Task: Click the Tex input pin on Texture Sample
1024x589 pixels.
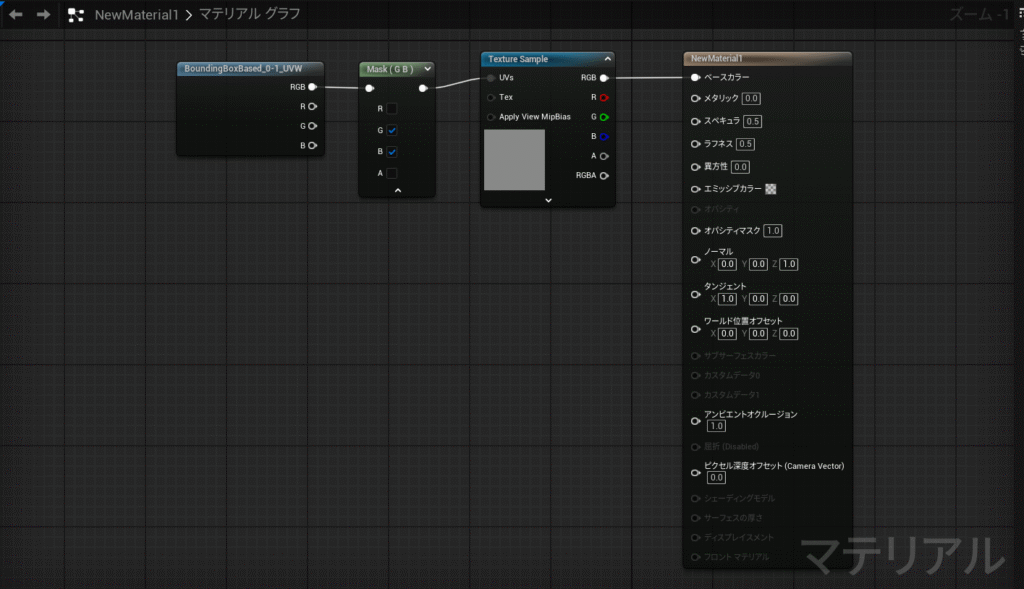Action: pyautogui.click(x=491, y=97)
